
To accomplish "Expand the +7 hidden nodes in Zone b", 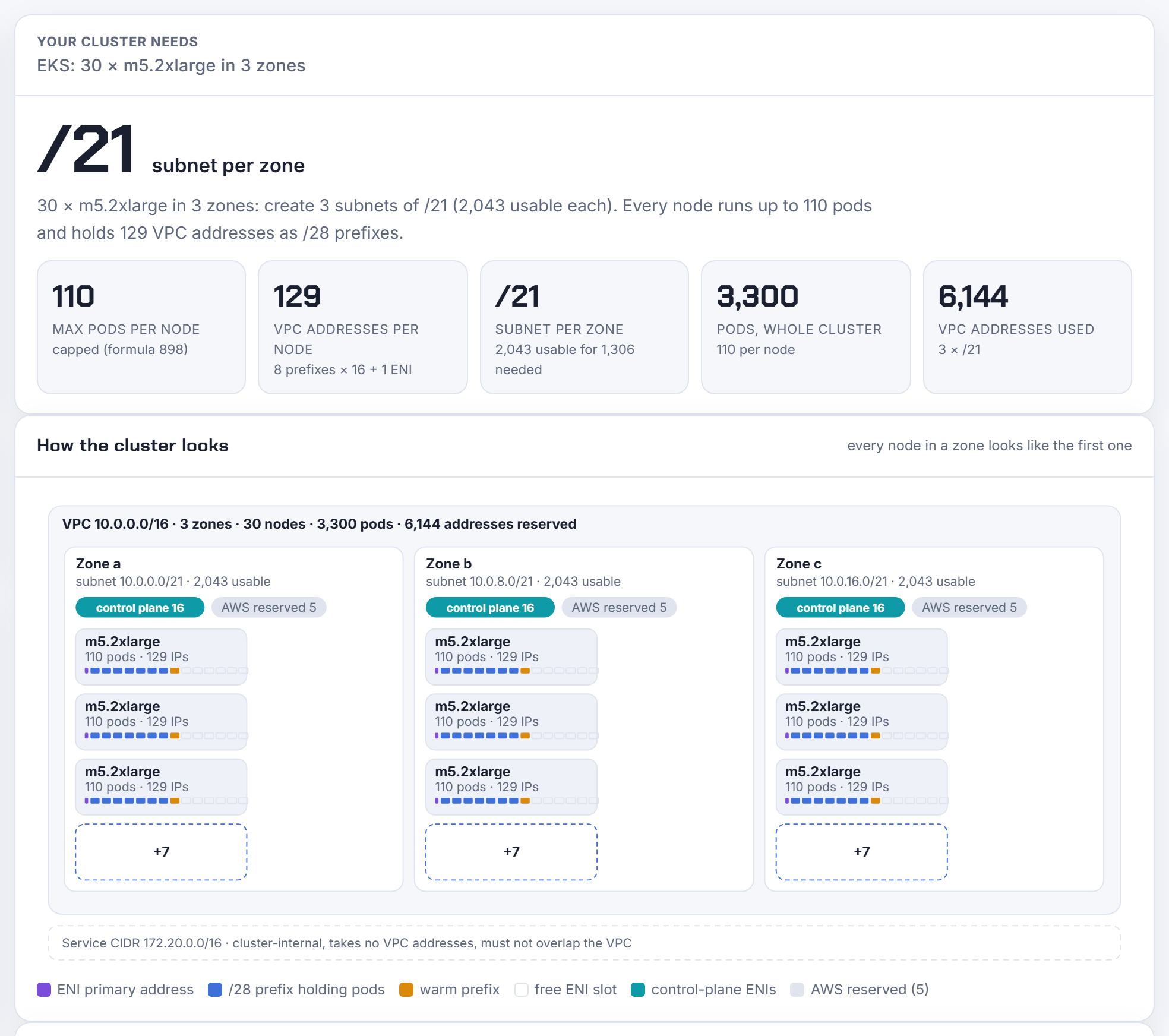I will tap(511, 852).
